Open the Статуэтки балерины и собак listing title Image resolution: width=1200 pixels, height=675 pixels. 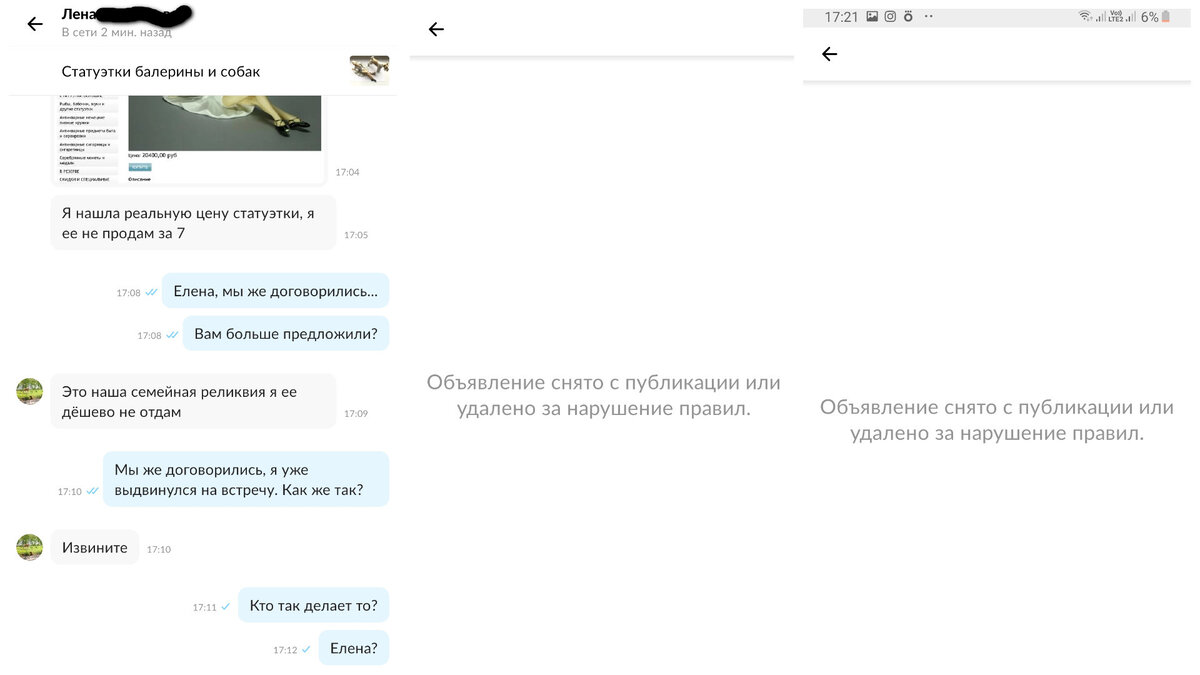pyautogui.click(x=161, y=72)
